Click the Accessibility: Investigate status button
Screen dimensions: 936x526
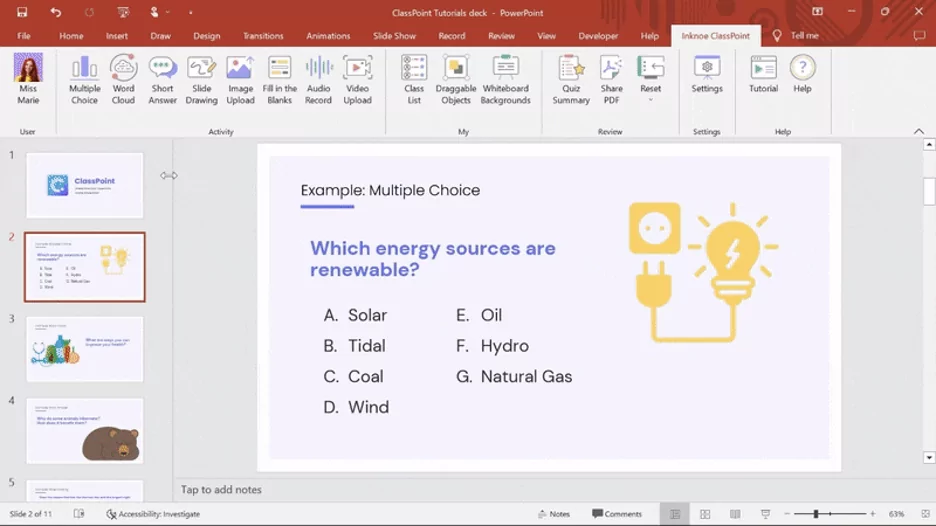tap(153, 514)
